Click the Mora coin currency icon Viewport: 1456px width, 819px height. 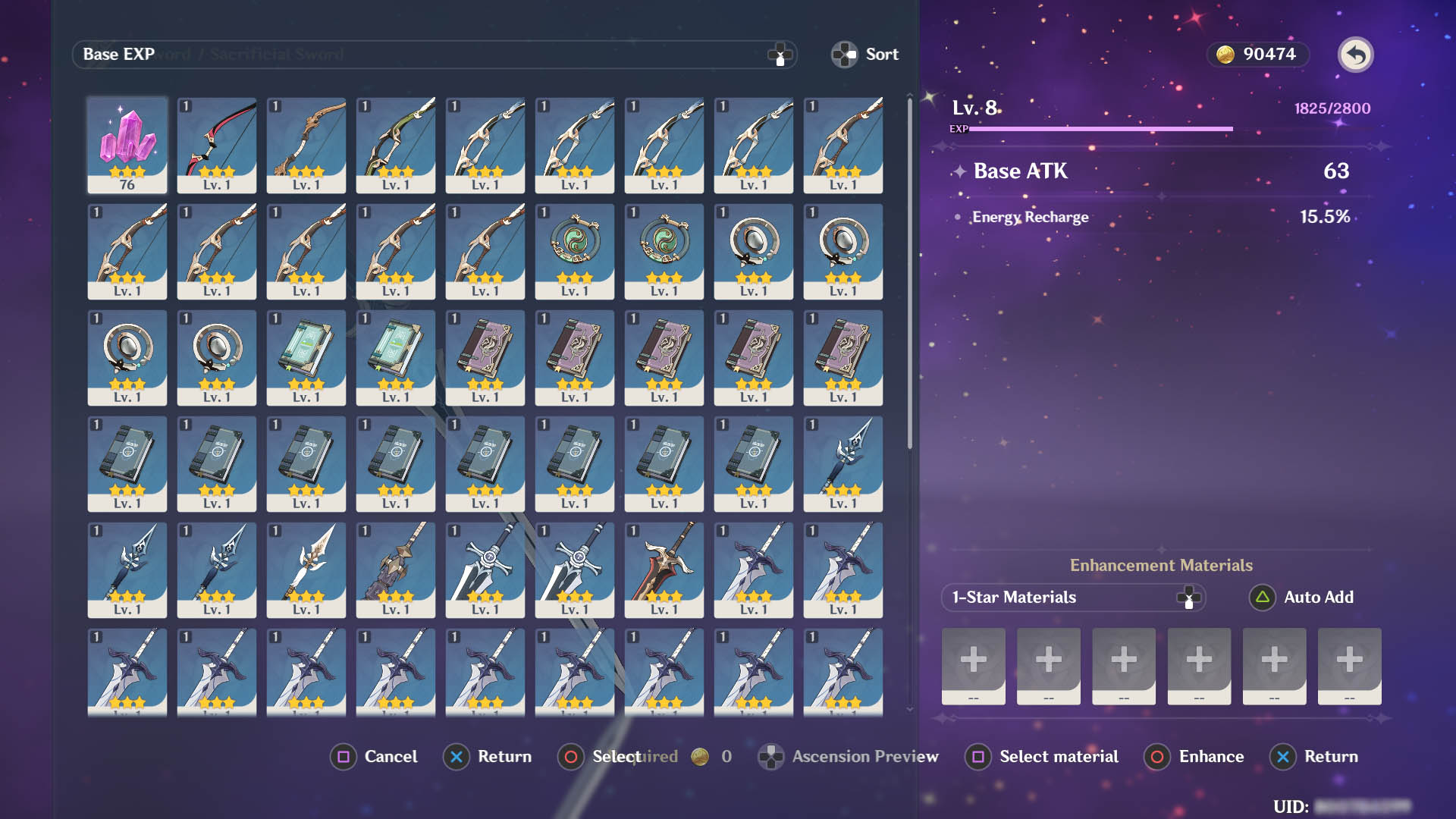click(x=1225, y=55)
